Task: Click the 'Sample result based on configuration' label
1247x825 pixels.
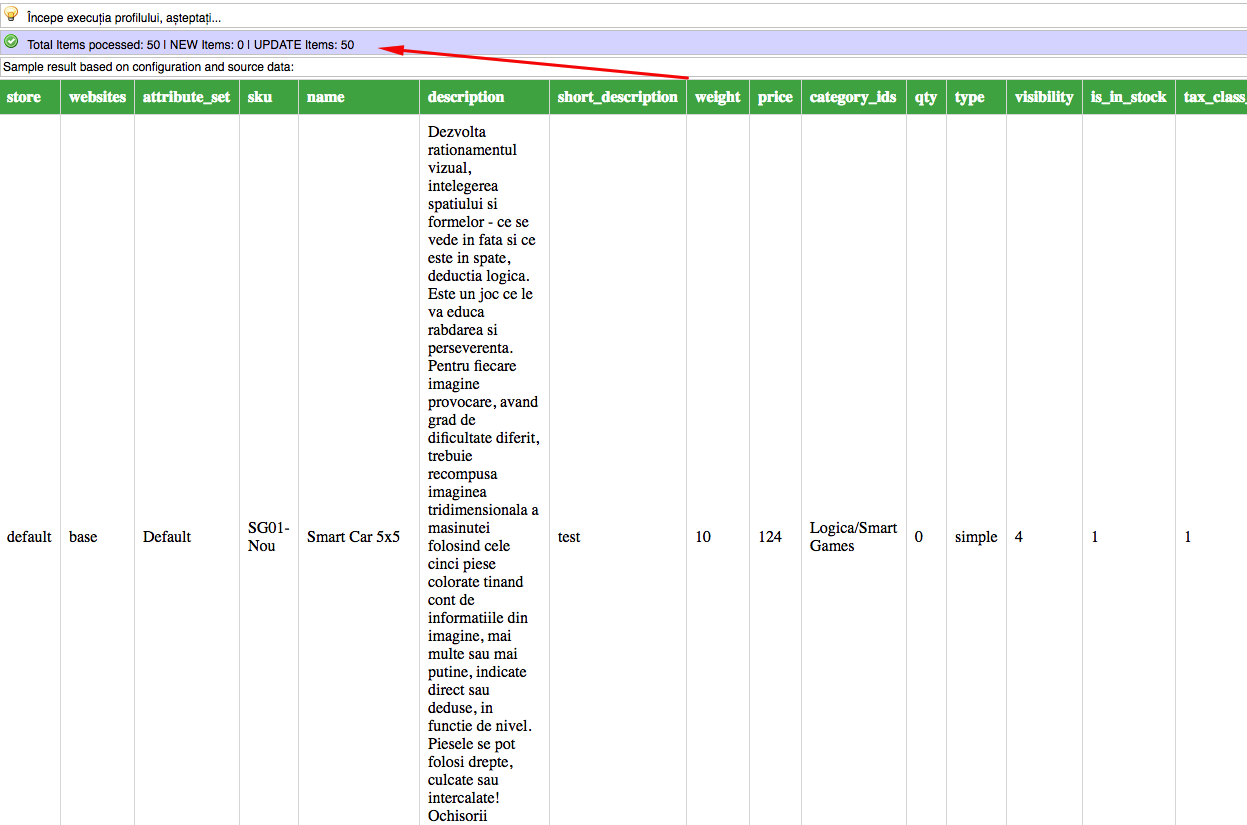Action: click(x=148, y=67)
